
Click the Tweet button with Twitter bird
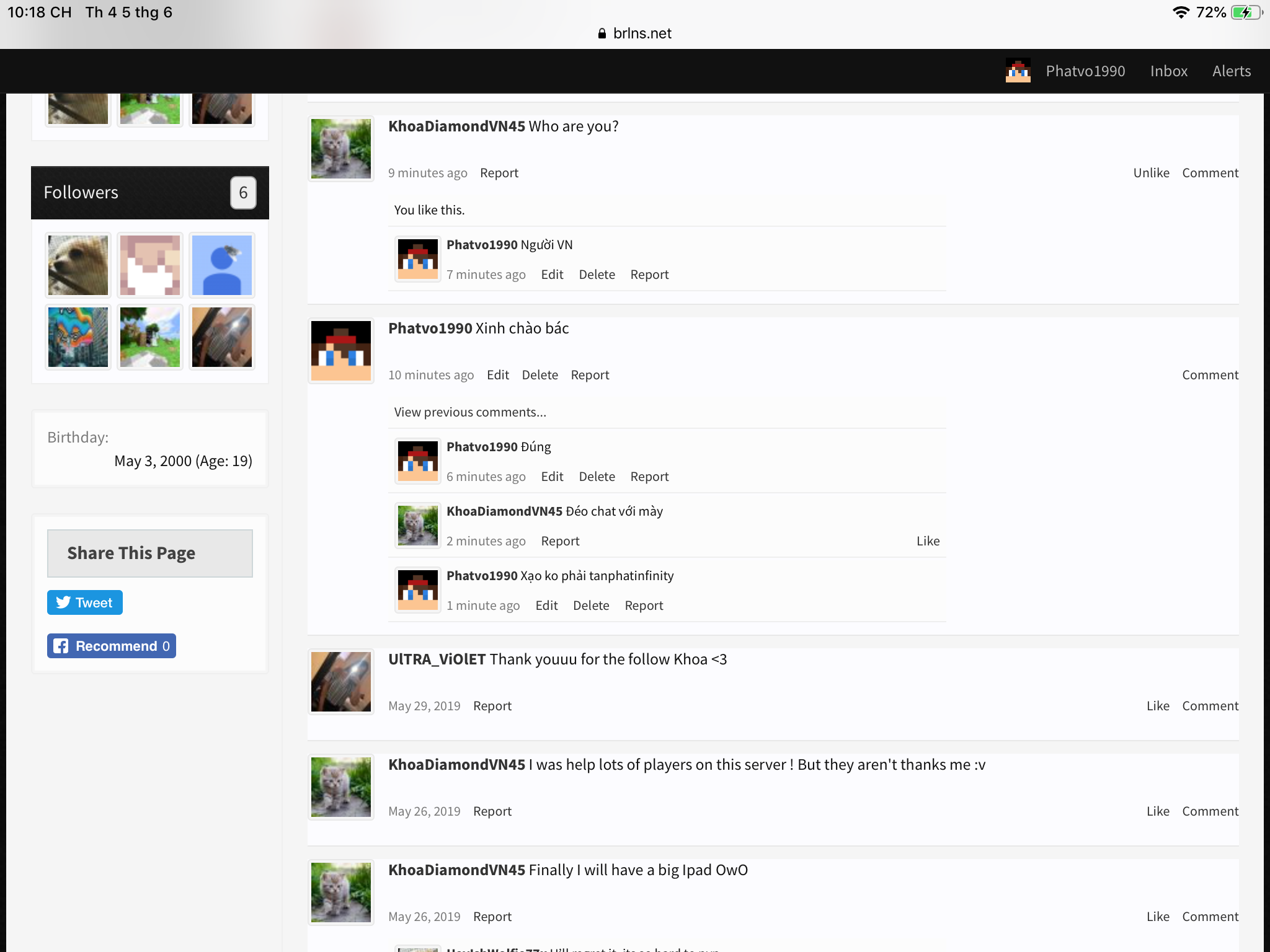tap(85, 602)
